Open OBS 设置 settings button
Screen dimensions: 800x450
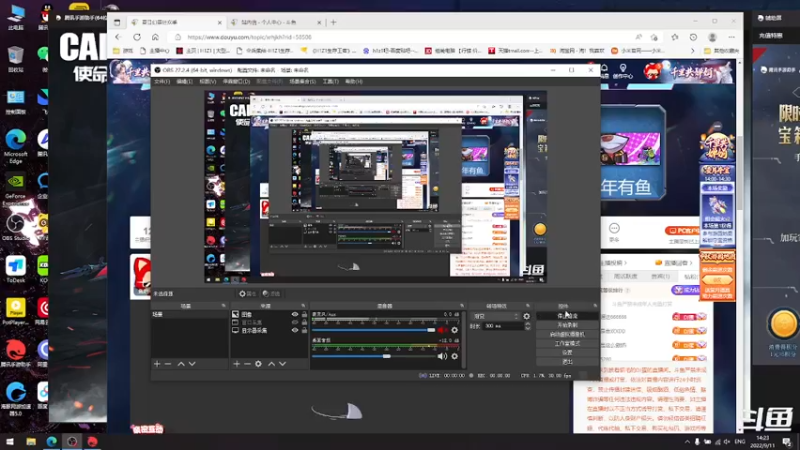point(567,353)
